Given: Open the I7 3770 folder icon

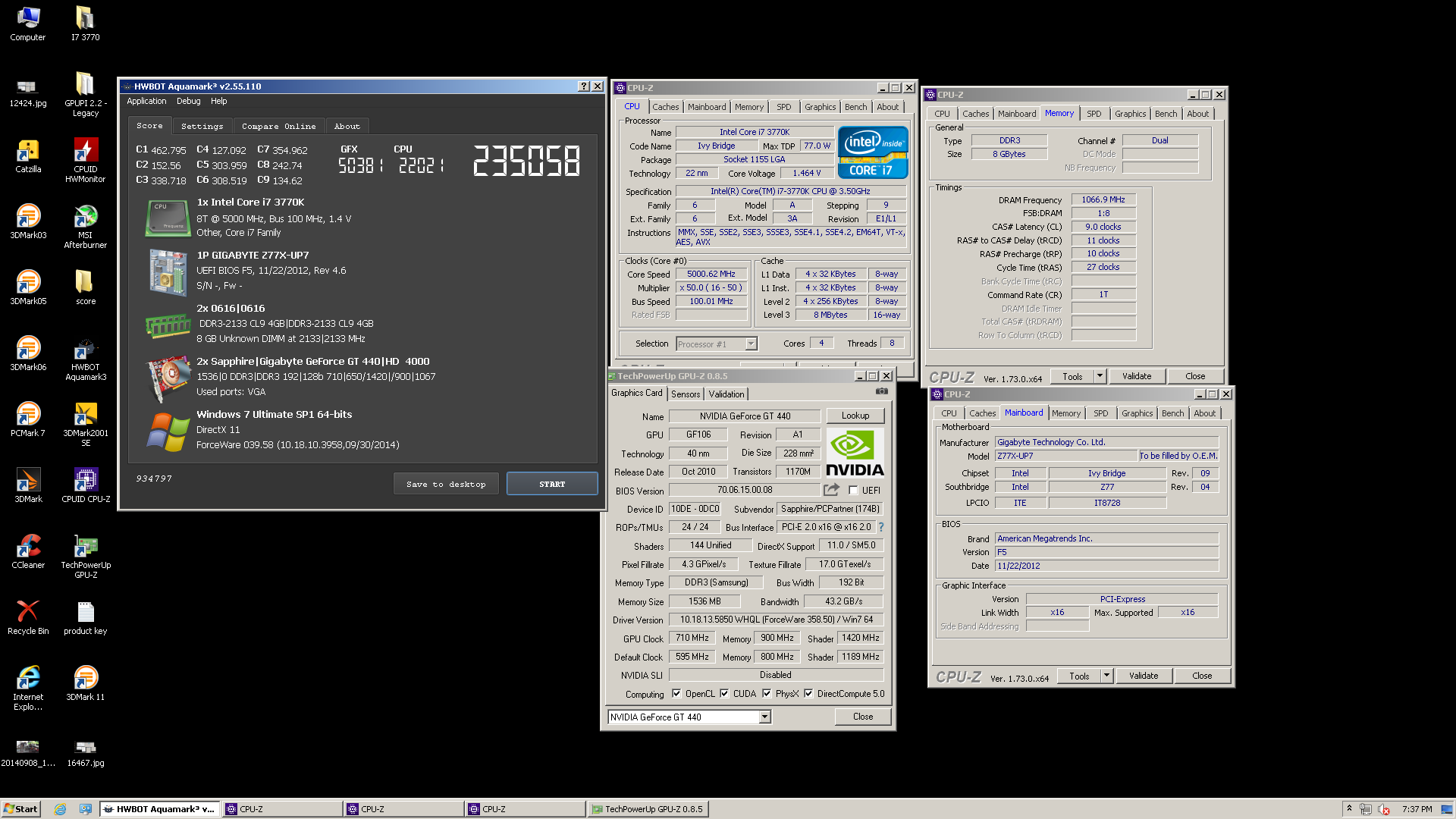Looking at the screenshot, I should click(x=85, y=24).
